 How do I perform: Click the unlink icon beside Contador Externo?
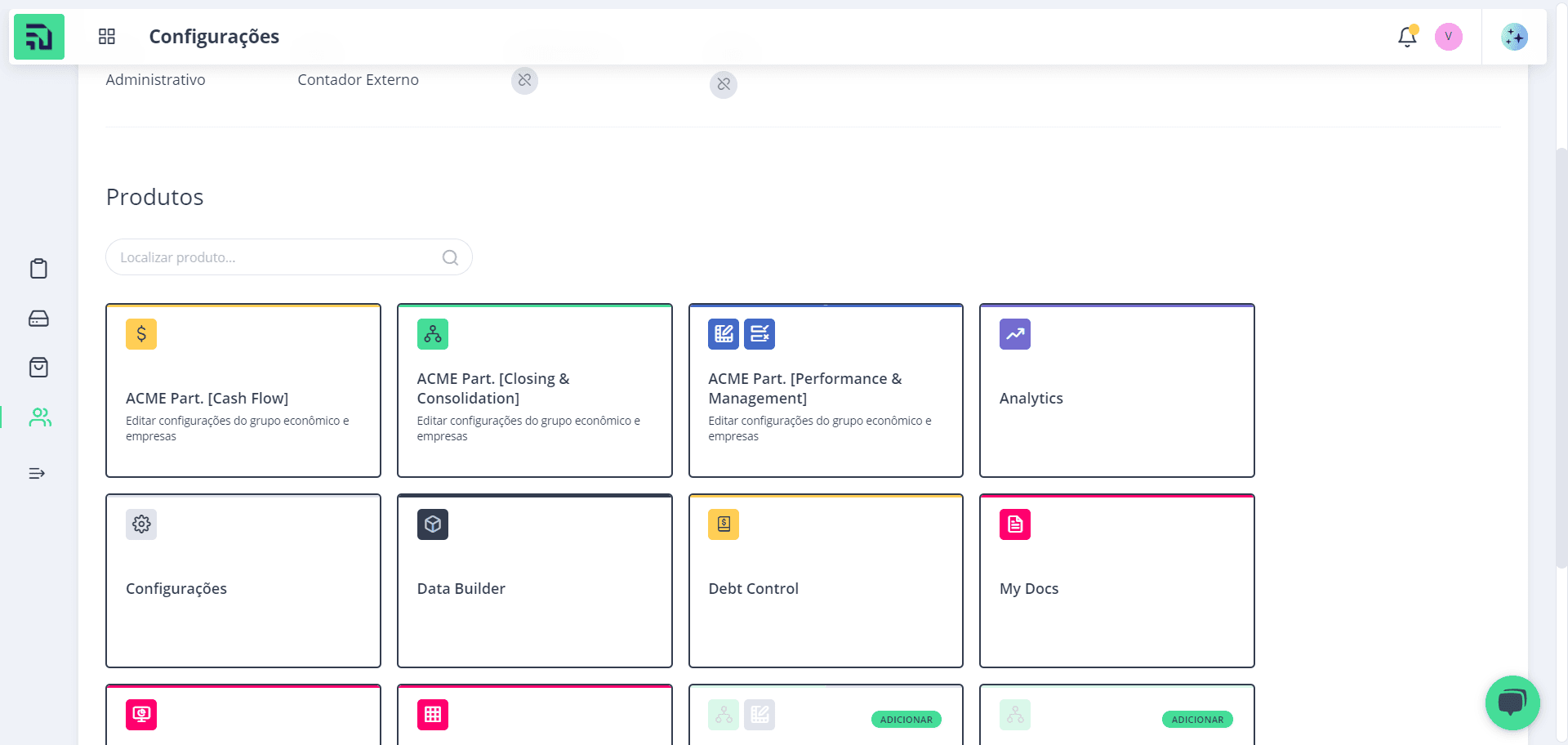[524, 80]
